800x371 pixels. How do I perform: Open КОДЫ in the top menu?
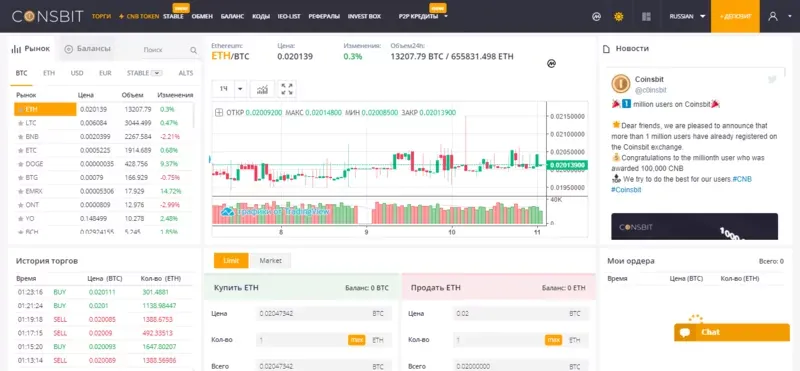pos(261,16)
